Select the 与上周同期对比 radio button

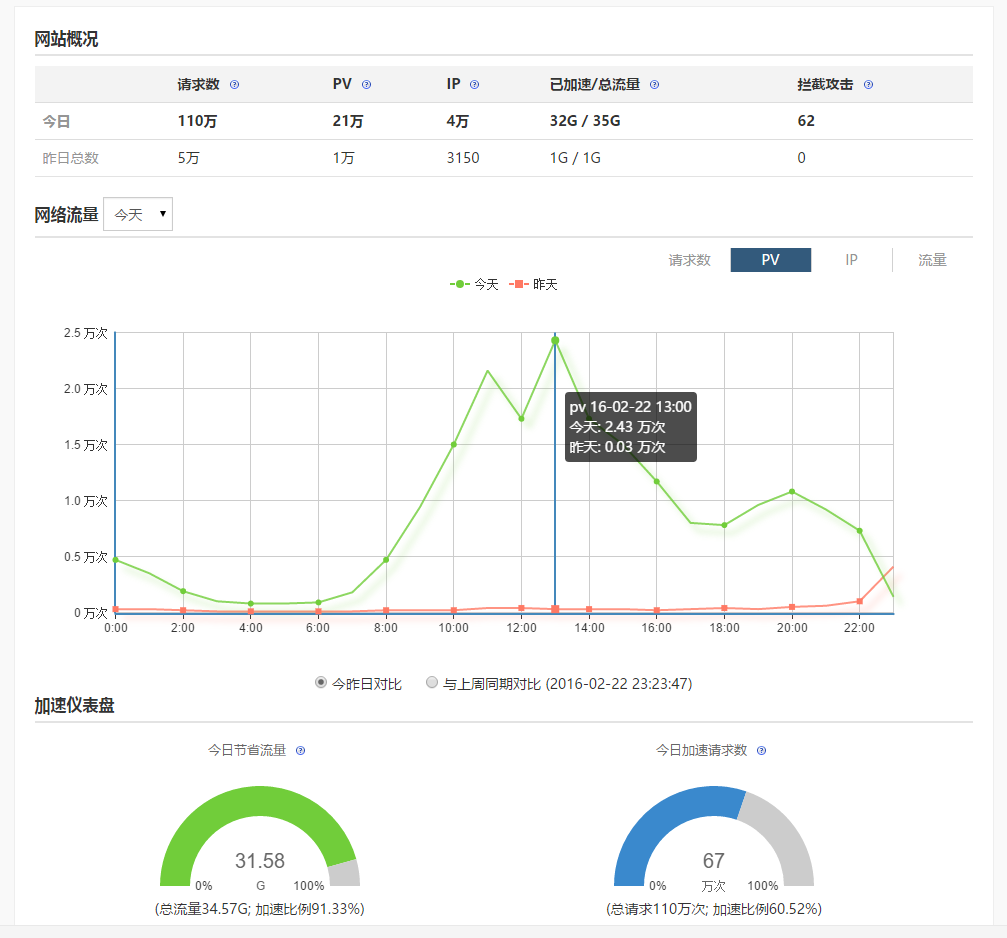[432, 682]
